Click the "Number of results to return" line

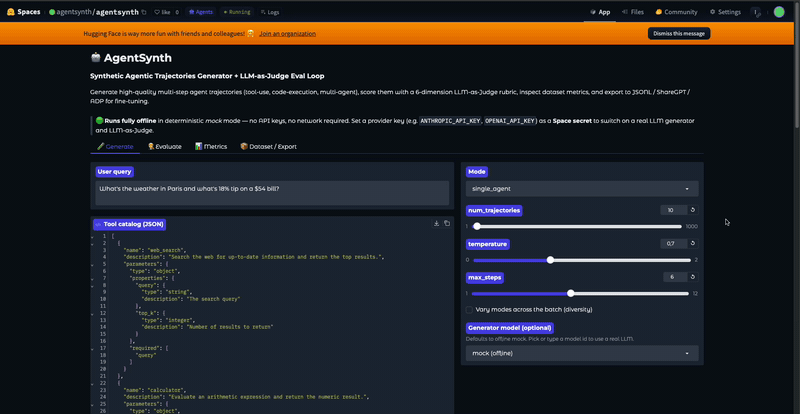click(207, 327)
